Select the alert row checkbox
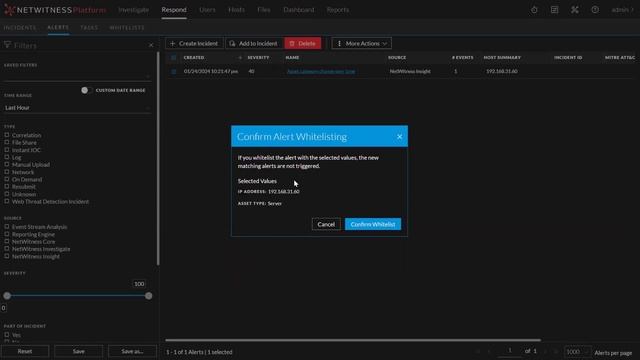Image resolution: width=640 pixels, height=360 pixels. point(173,71)
